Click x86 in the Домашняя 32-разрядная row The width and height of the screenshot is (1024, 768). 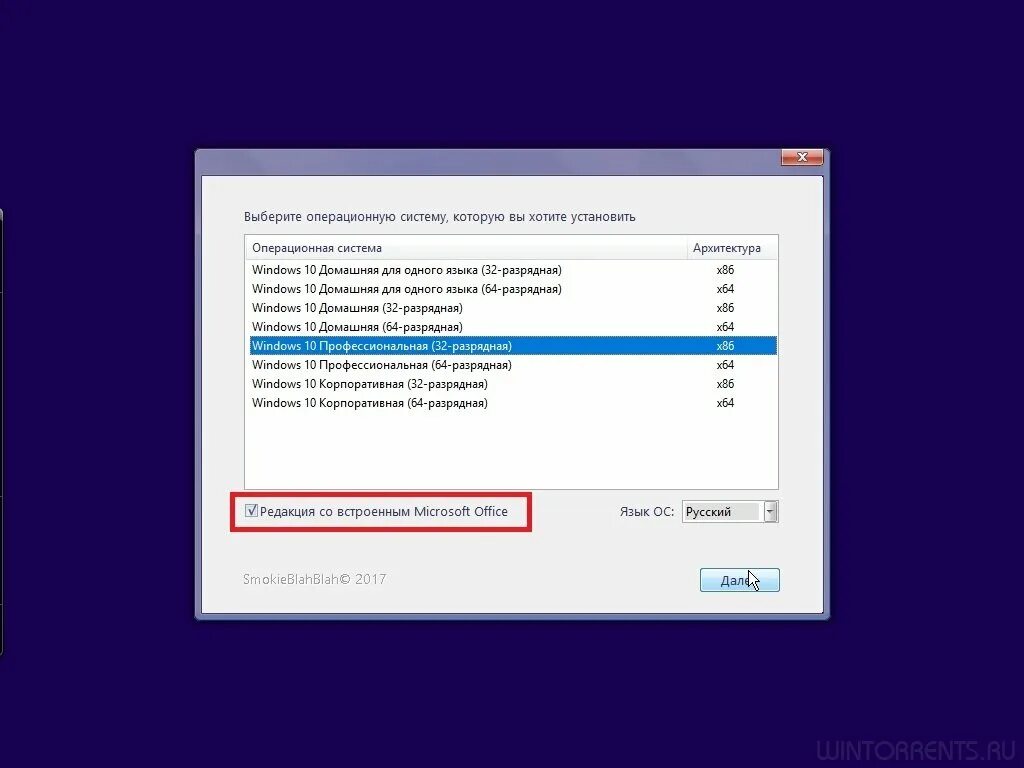[725, 308]
